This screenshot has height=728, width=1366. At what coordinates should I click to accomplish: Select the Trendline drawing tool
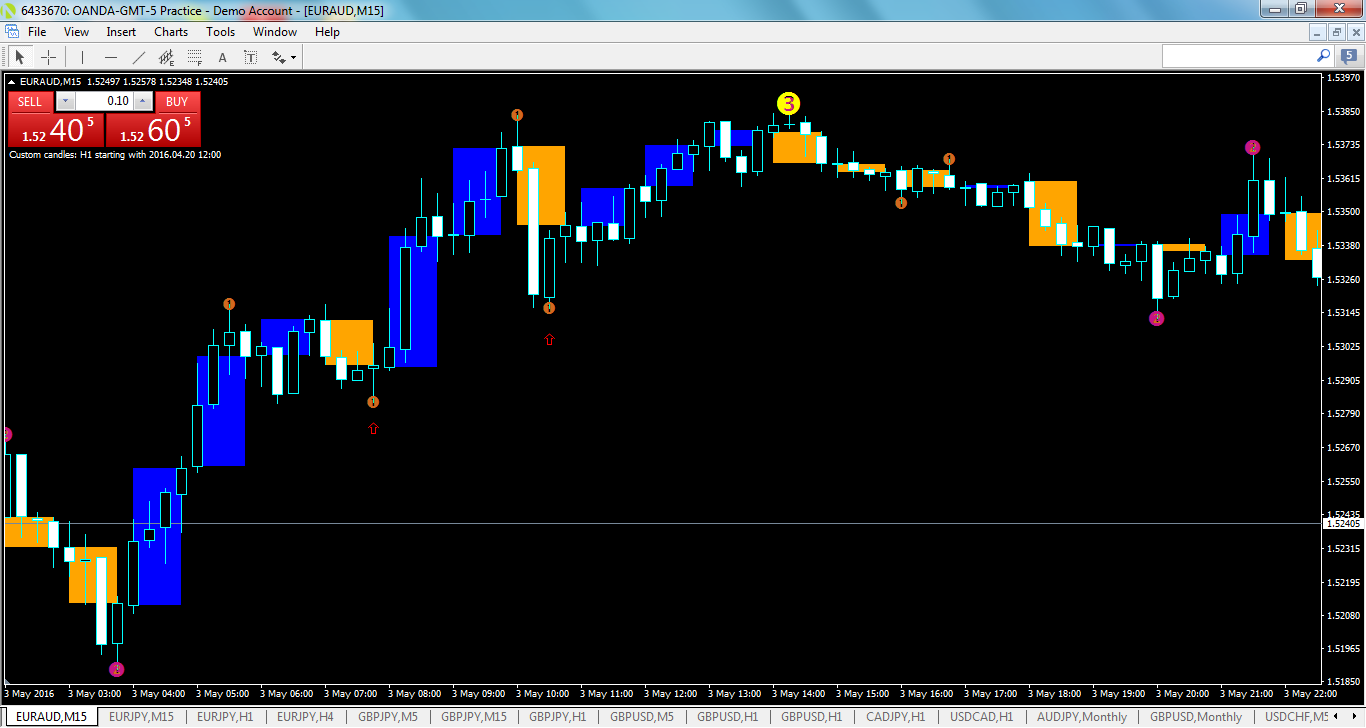click(138, 57)
